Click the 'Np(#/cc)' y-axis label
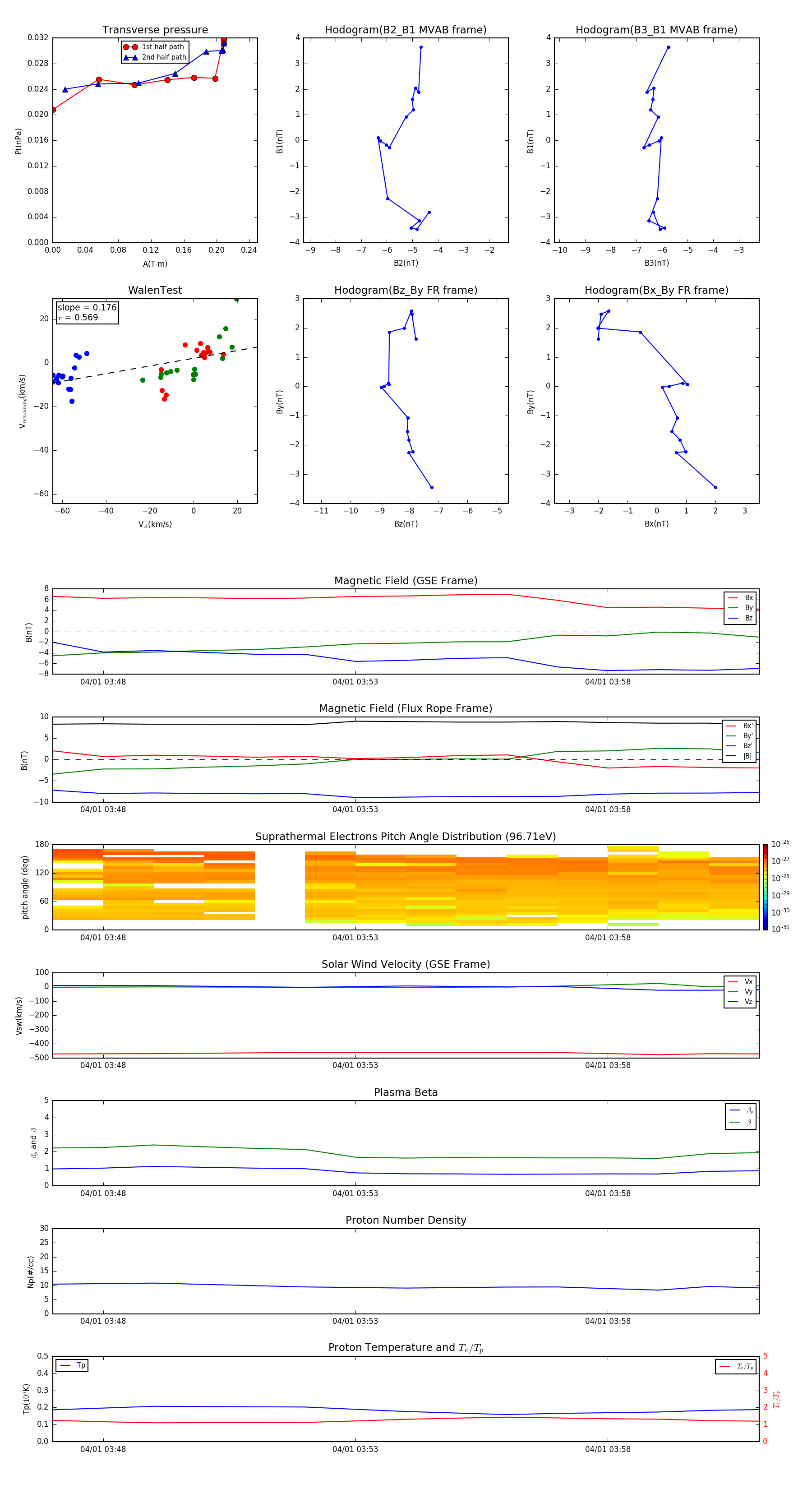 point(31,1271)
